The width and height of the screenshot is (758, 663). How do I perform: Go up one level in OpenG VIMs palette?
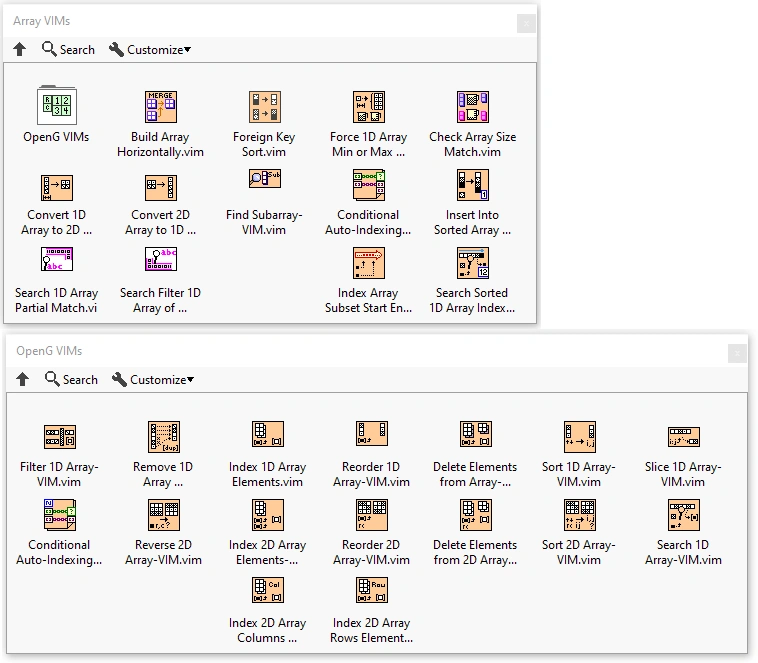pos(22,379)
